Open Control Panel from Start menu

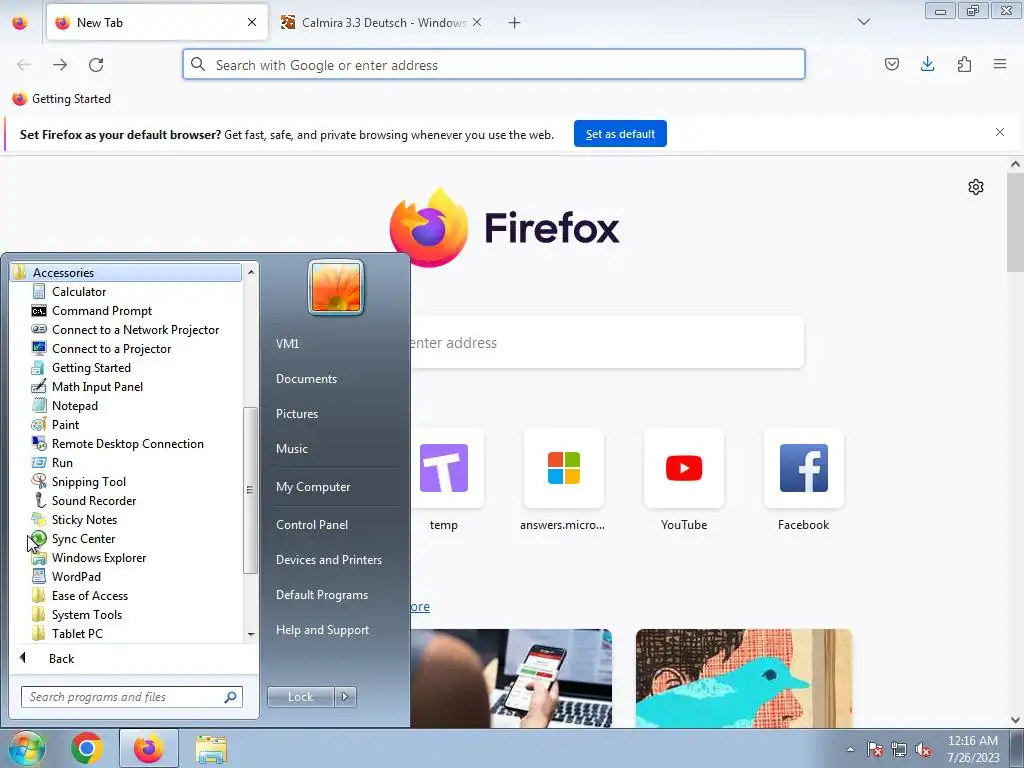coord(312,525)
